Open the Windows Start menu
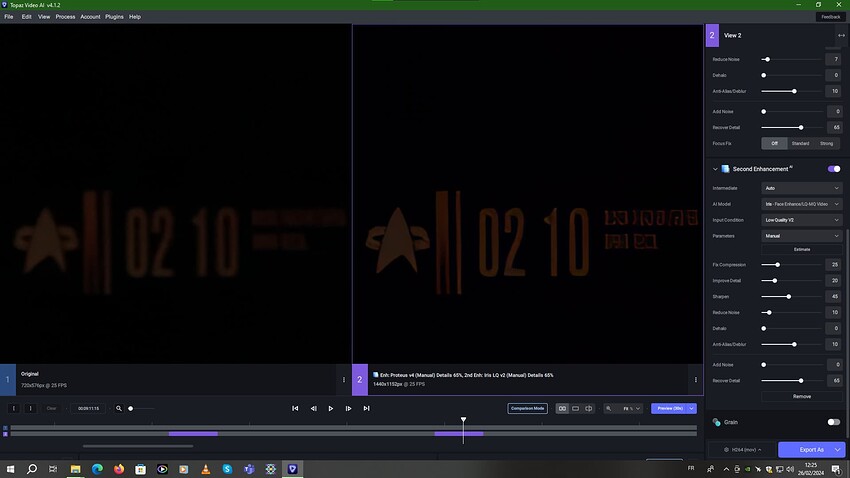 pos(10,469)
